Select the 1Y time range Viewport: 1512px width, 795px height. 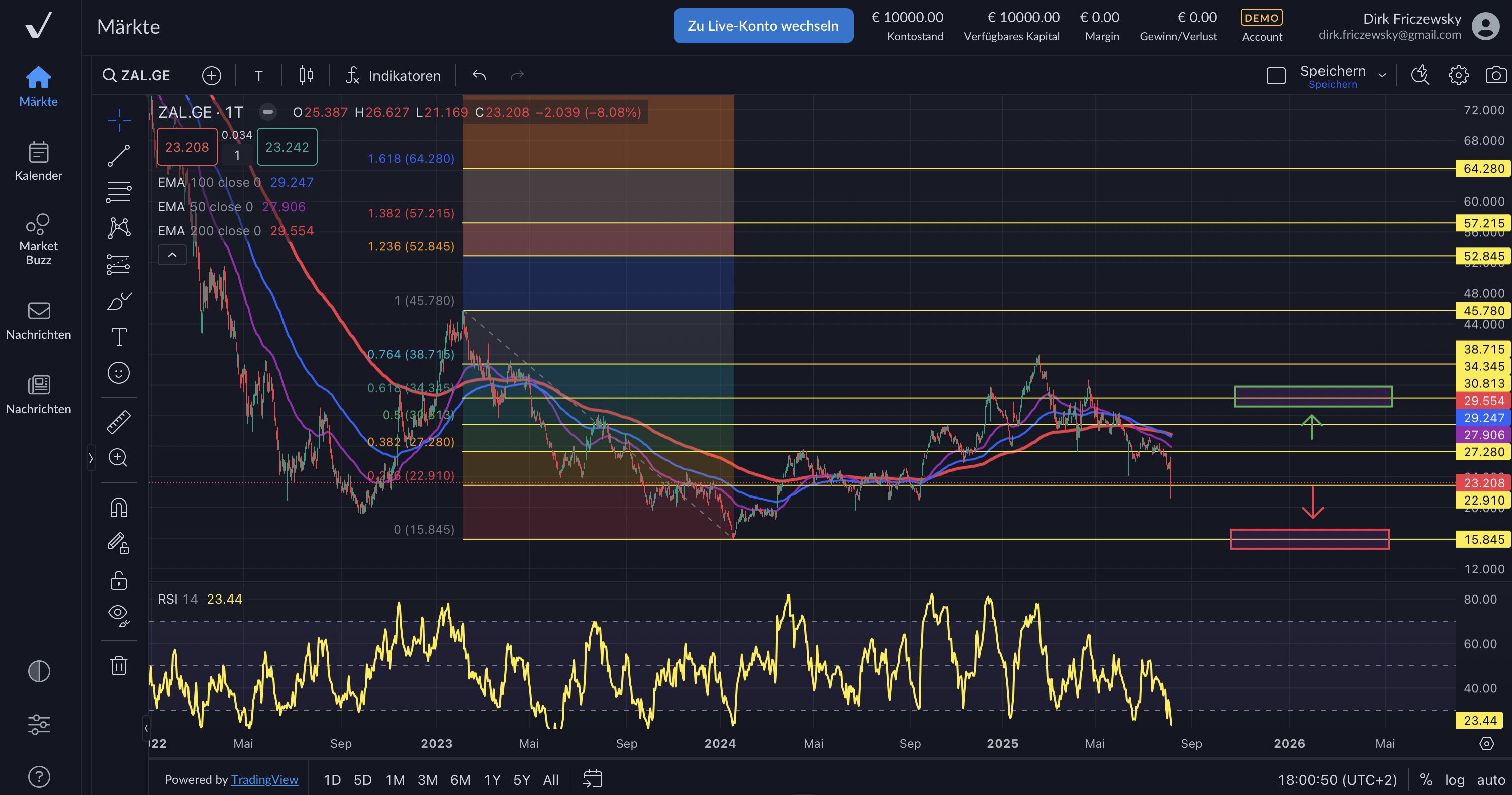click(x=491, y=780)
